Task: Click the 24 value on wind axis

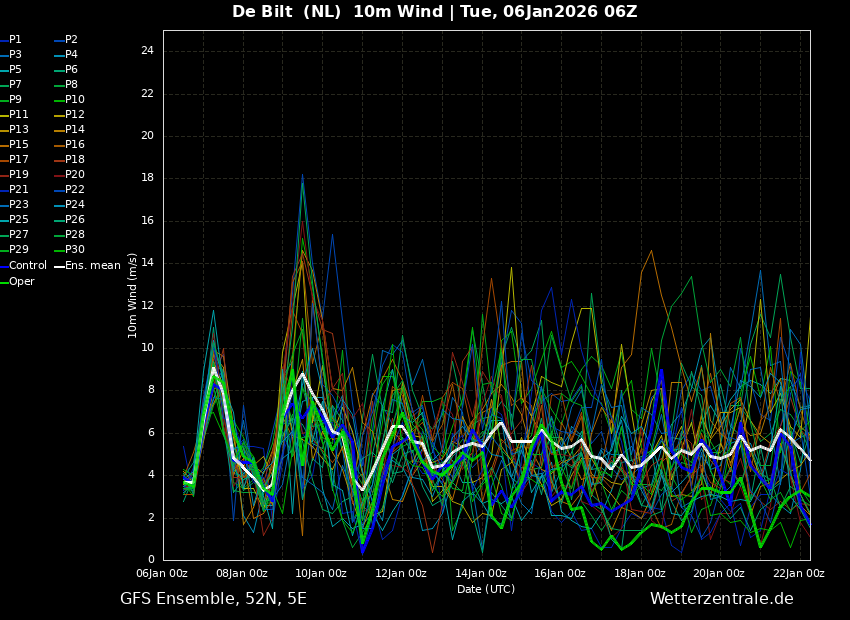Action: (x=147, y=51)
